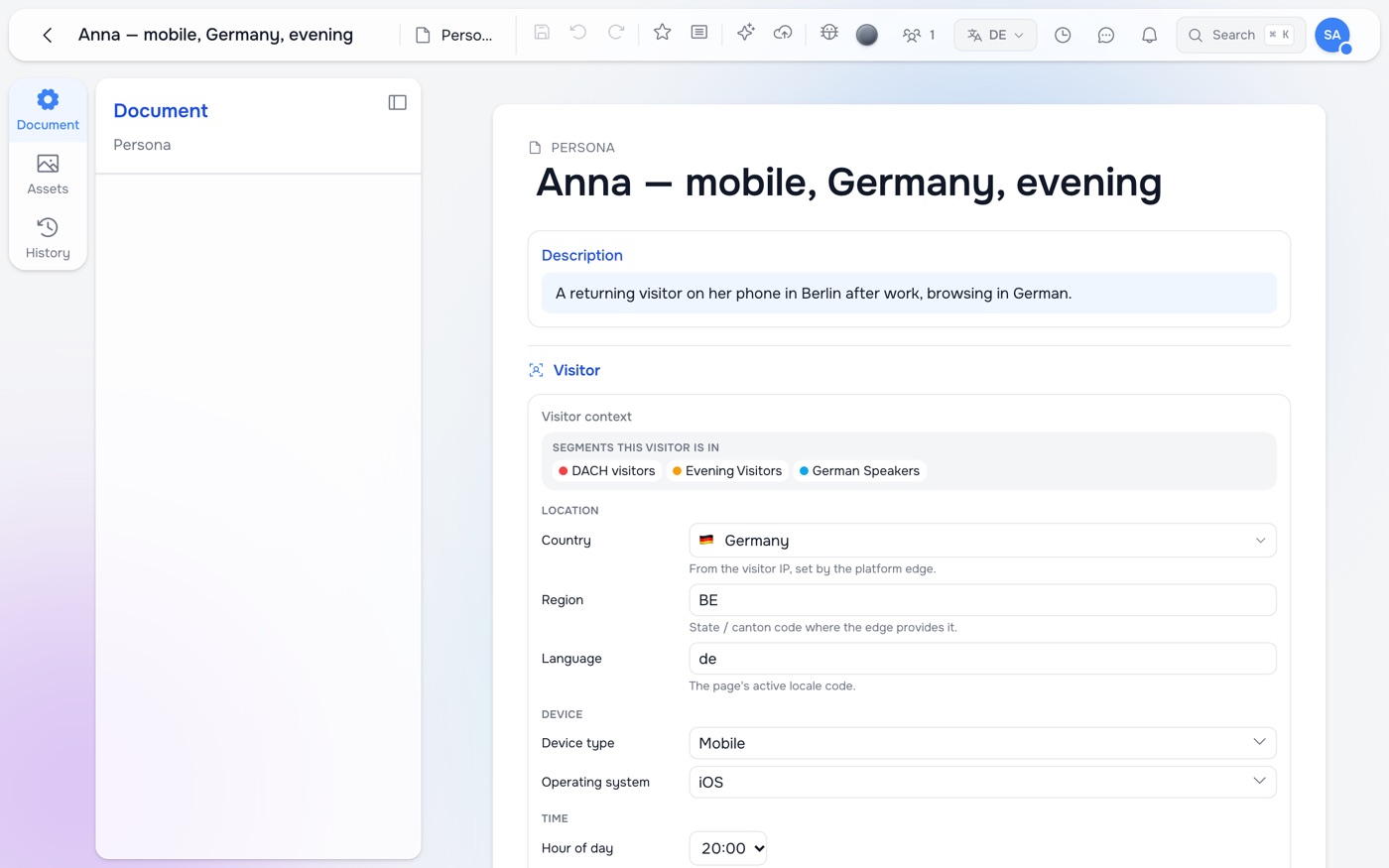Click the Visitor section heading
The image size is (1389, 868).
pyautogui.click(x=576, y=370)
